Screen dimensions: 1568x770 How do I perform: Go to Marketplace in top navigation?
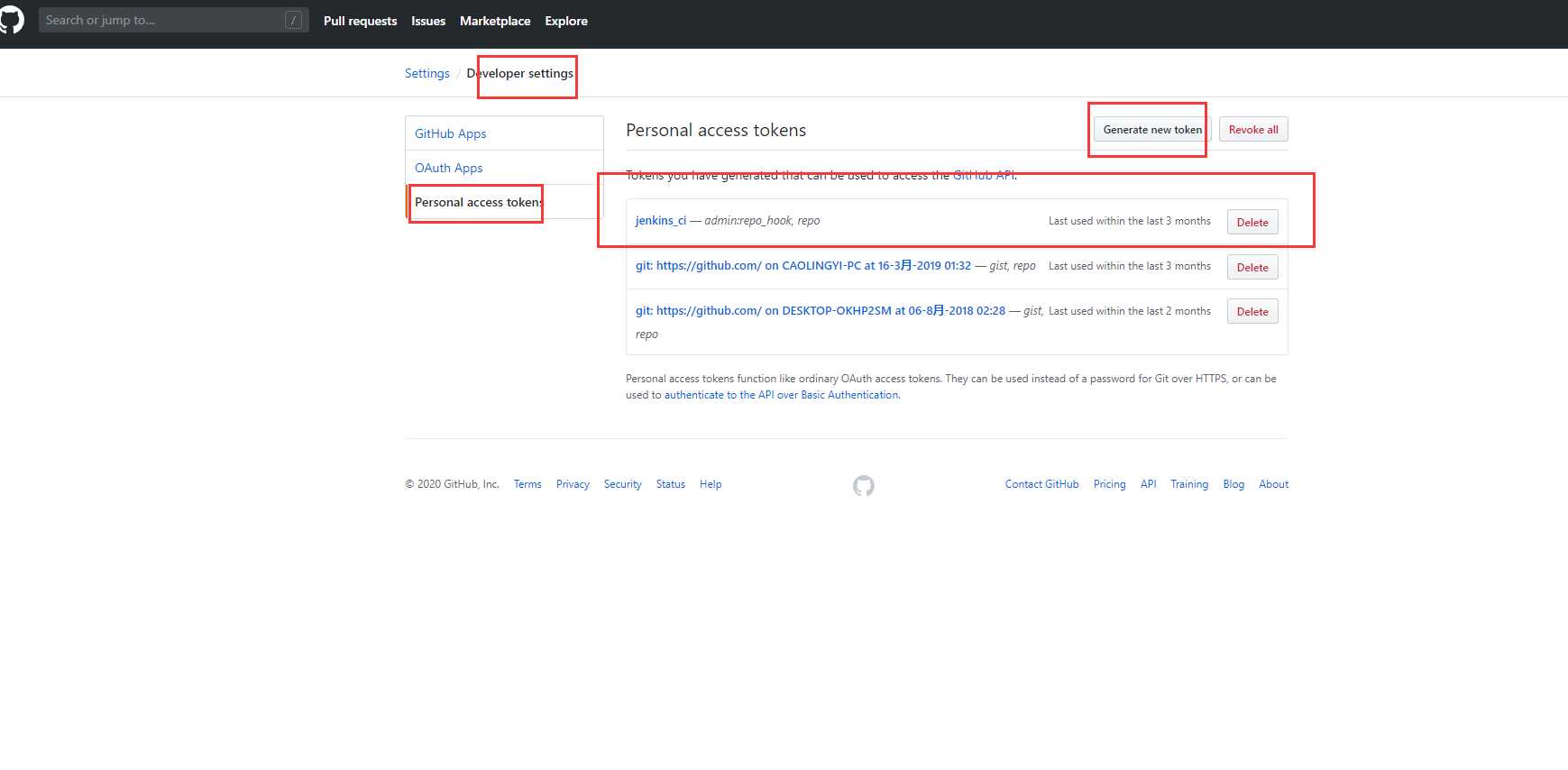pos(495,21)
